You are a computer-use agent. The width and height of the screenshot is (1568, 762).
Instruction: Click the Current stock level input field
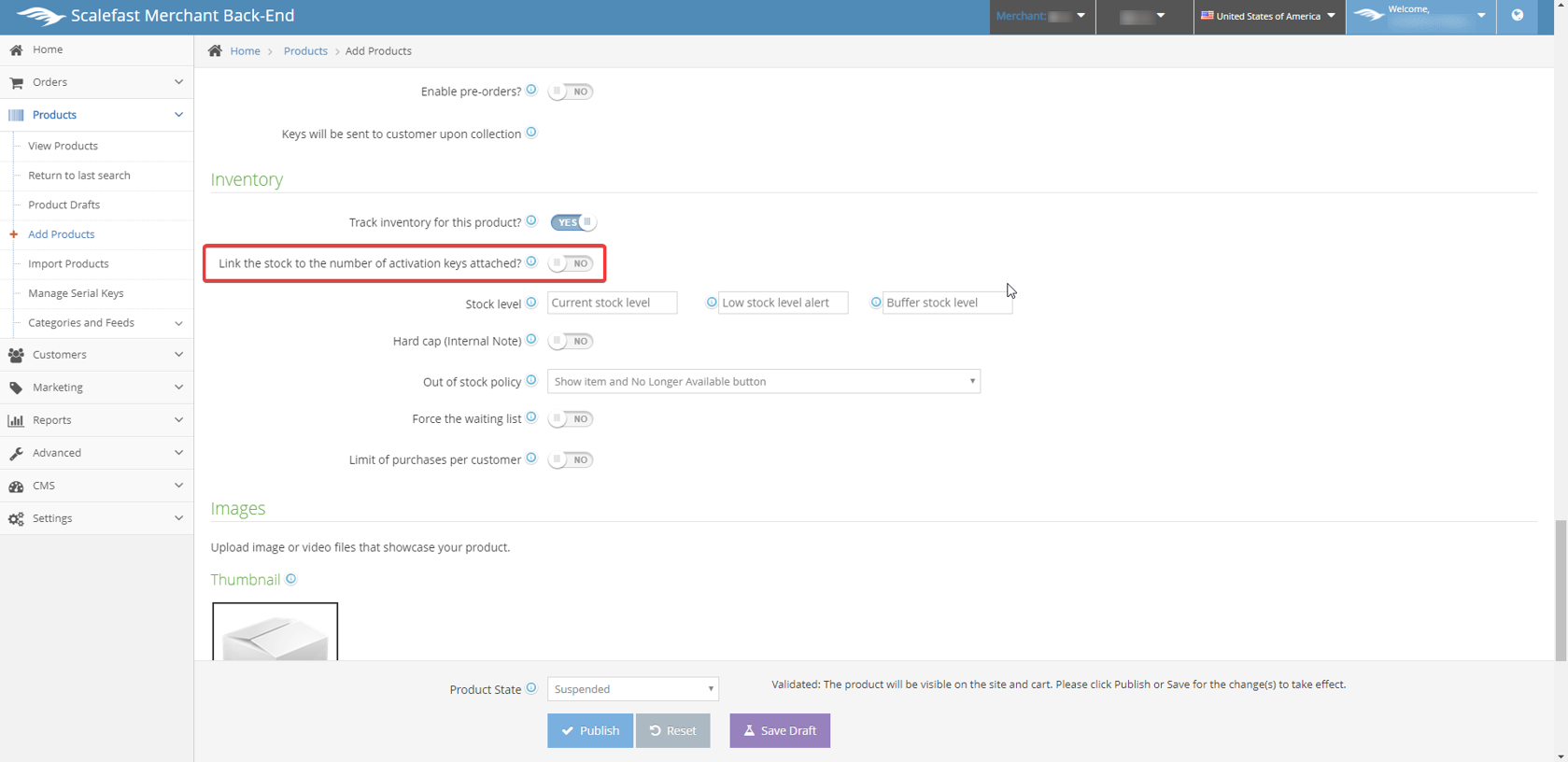pyautogui.click(x=612, y=303)
